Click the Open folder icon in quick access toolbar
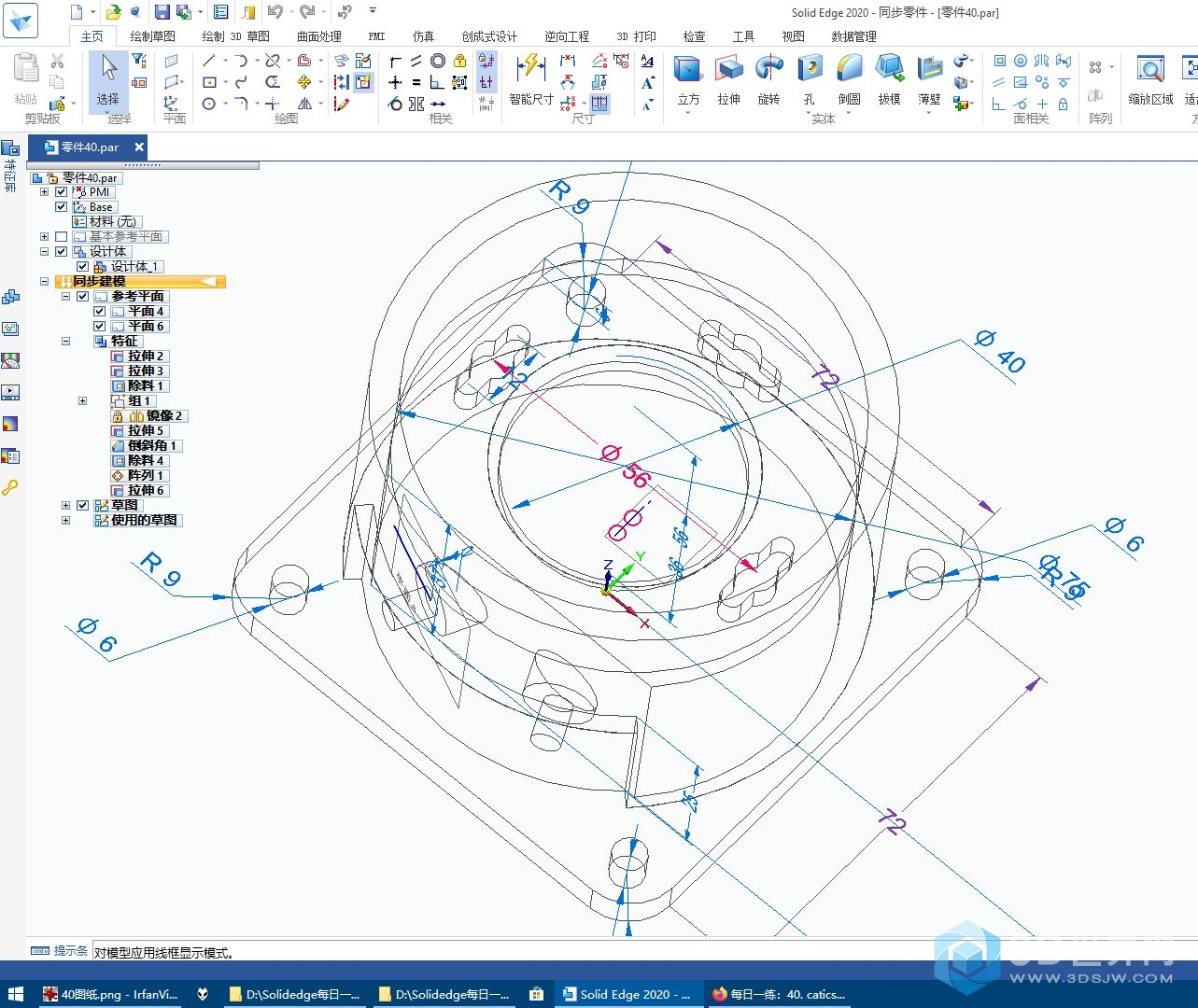The height and width of the screenshot is (1008, 1198). pyautogui.click(x=113, y=12)
